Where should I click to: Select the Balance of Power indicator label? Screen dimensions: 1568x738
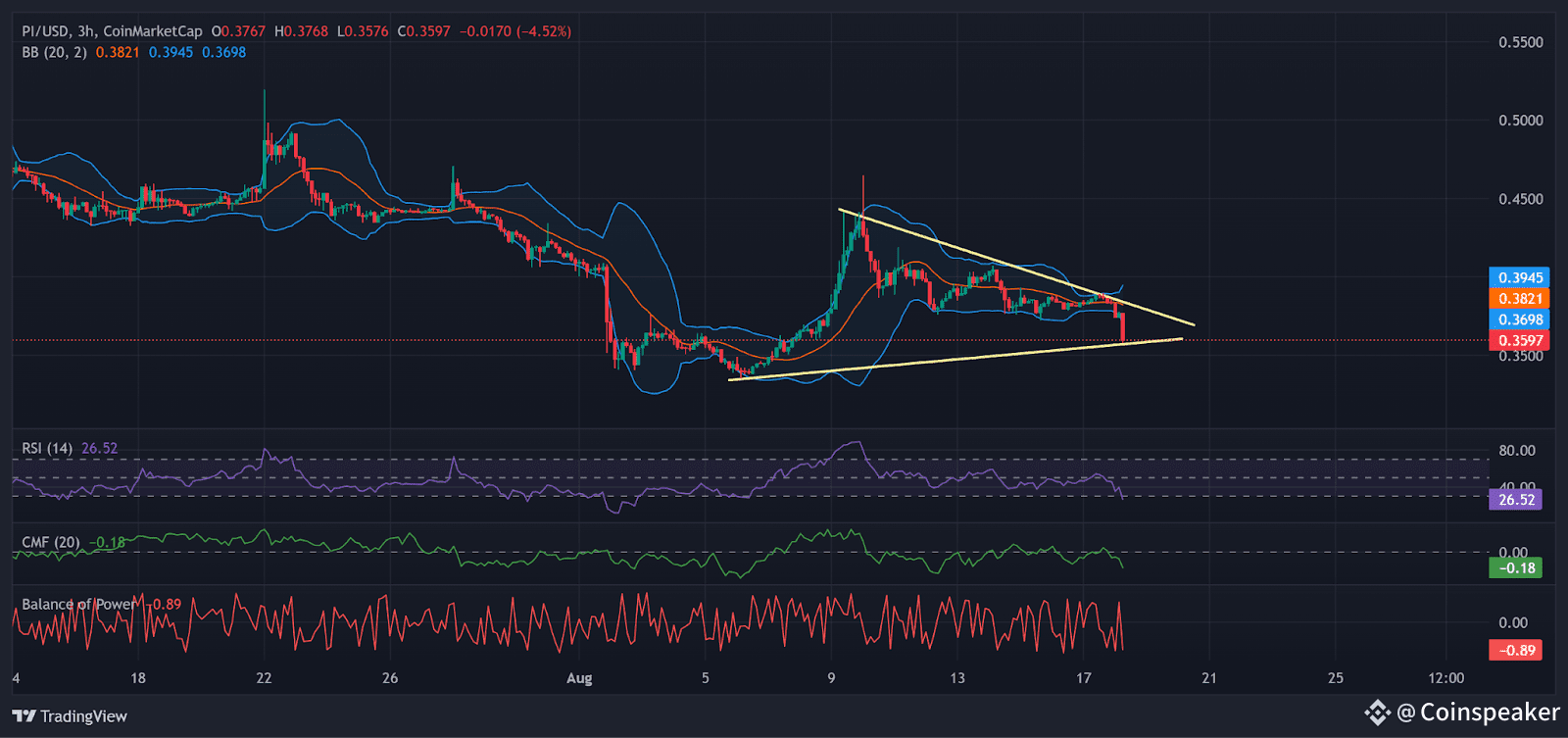point(78,604)
